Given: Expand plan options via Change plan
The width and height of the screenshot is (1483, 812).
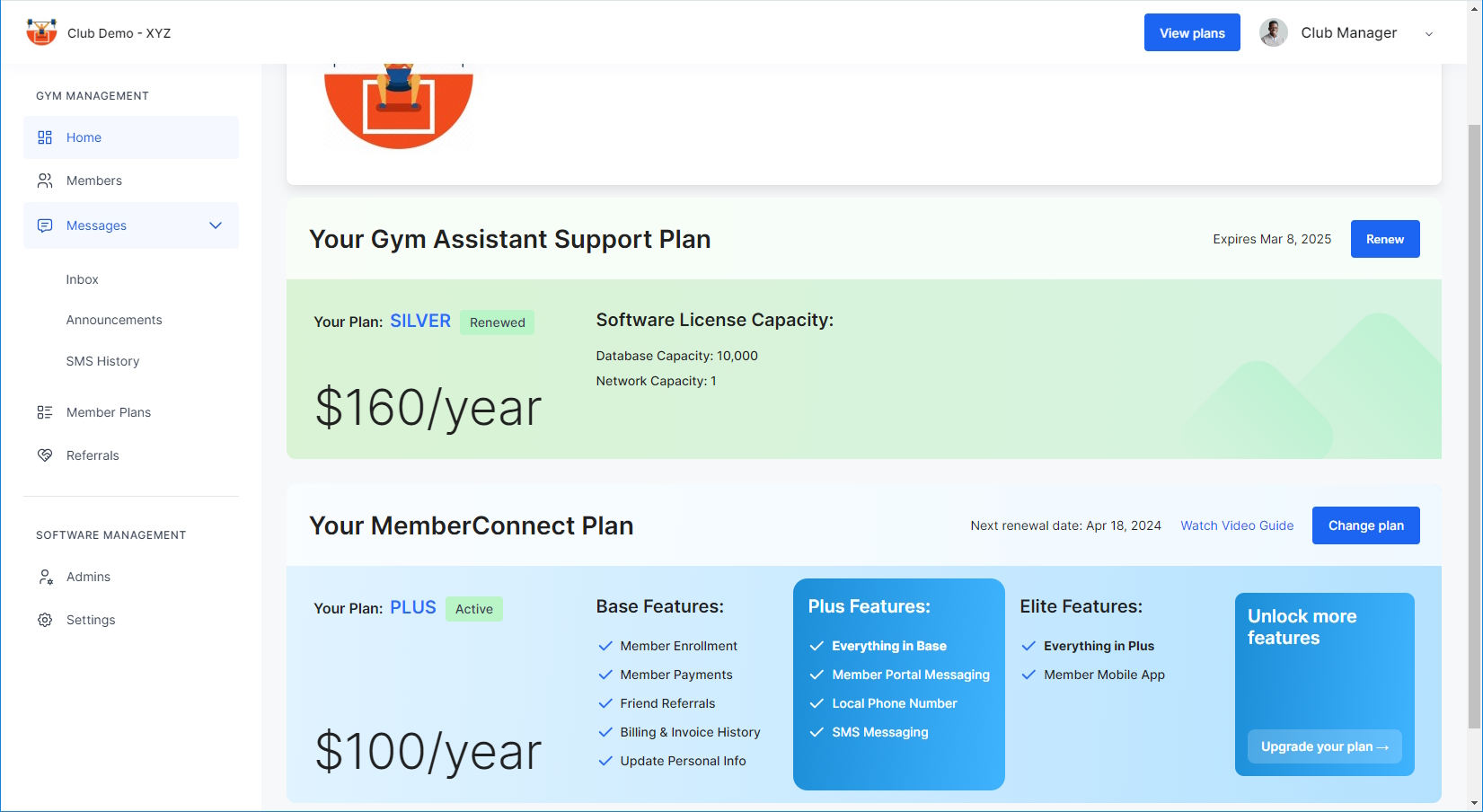Looking at the screenshot, I should coord(1365,525).
